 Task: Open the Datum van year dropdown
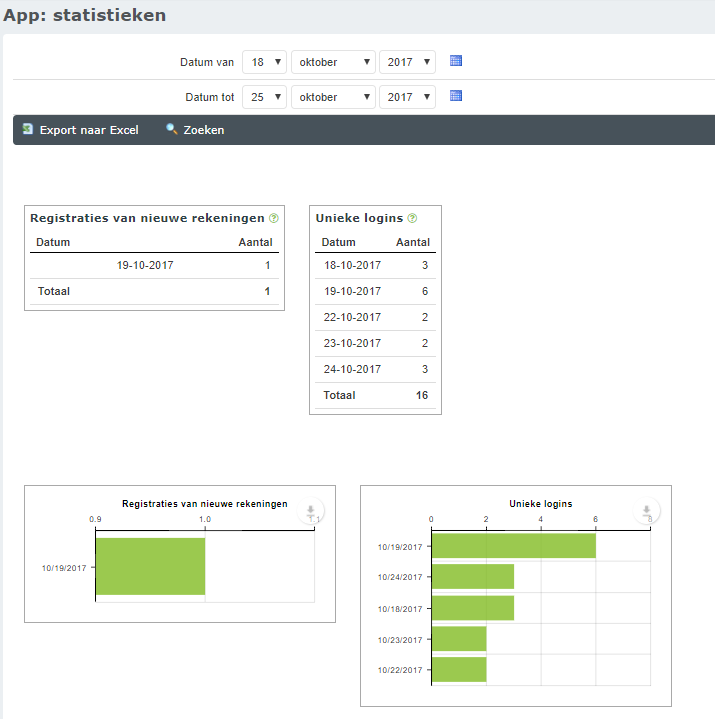407,62
